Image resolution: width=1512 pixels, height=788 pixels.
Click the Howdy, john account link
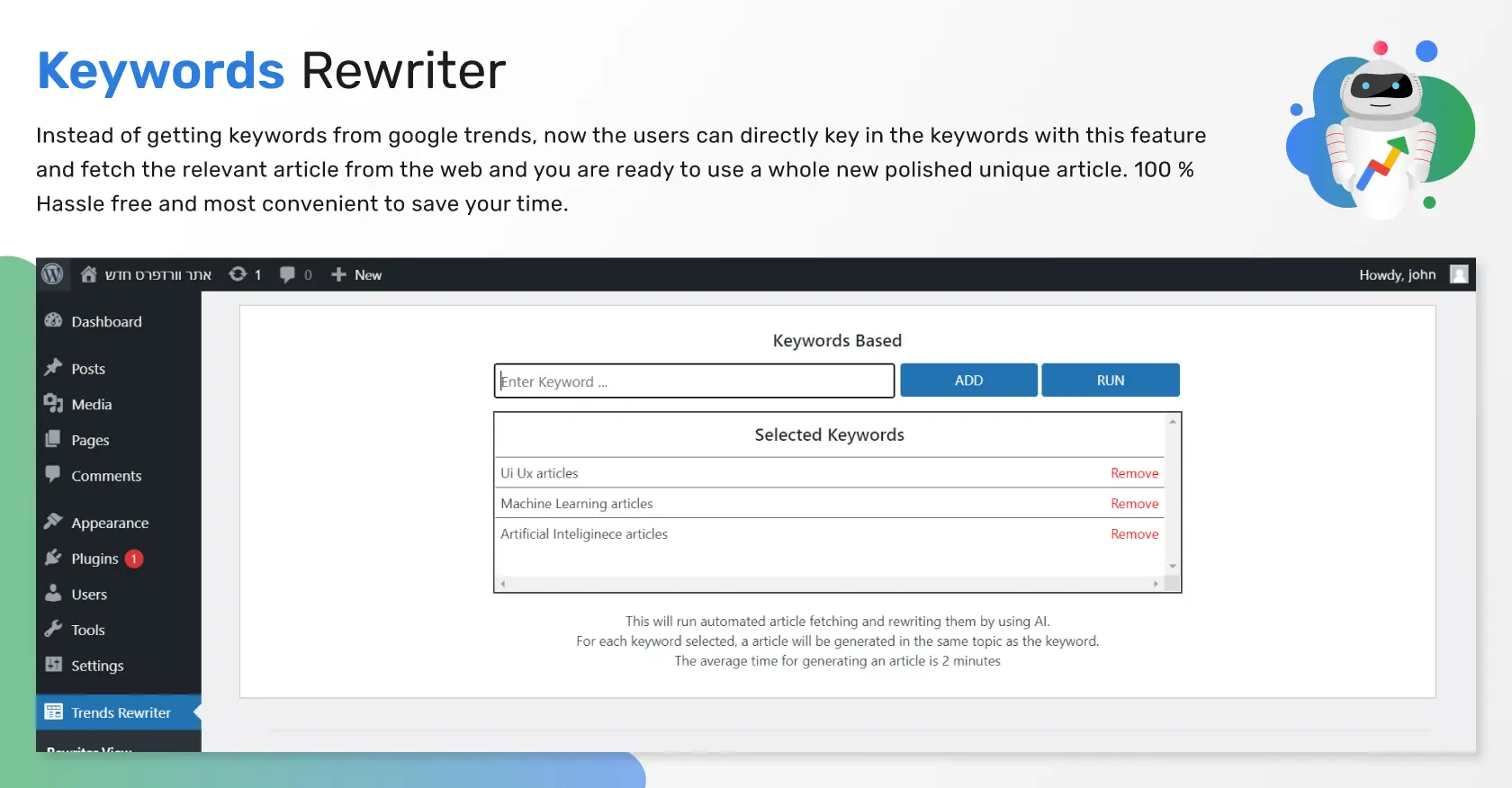(1397, 274)
